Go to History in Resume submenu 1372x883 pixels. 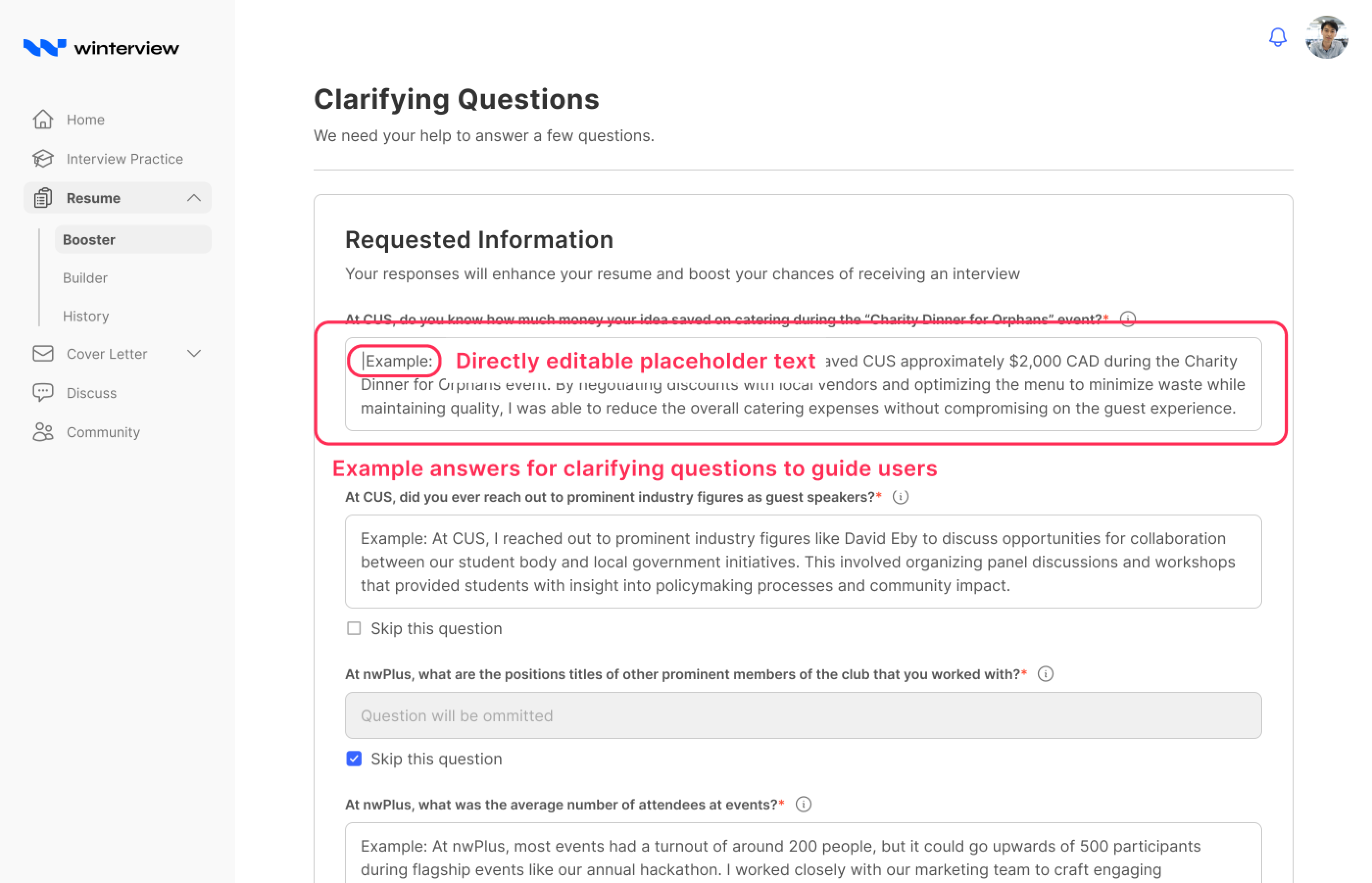pos(85,317)
